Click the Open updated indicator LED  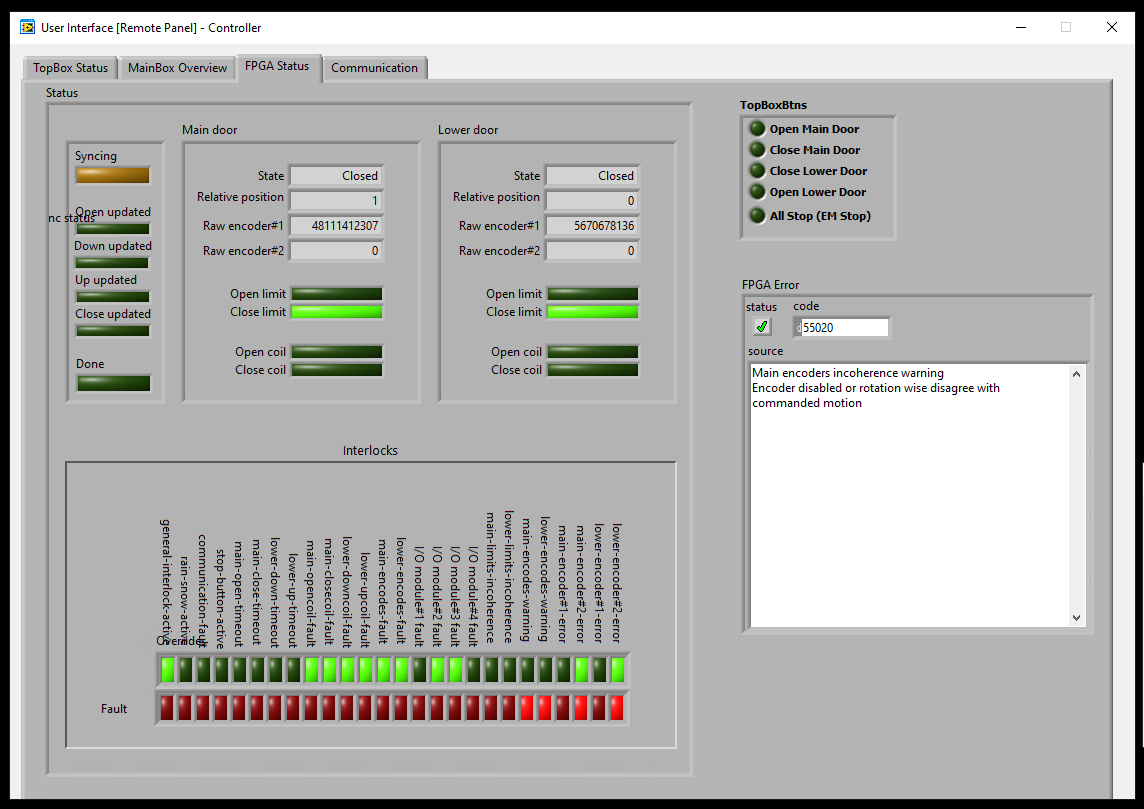pyautogui.click(x=113, y=228)
